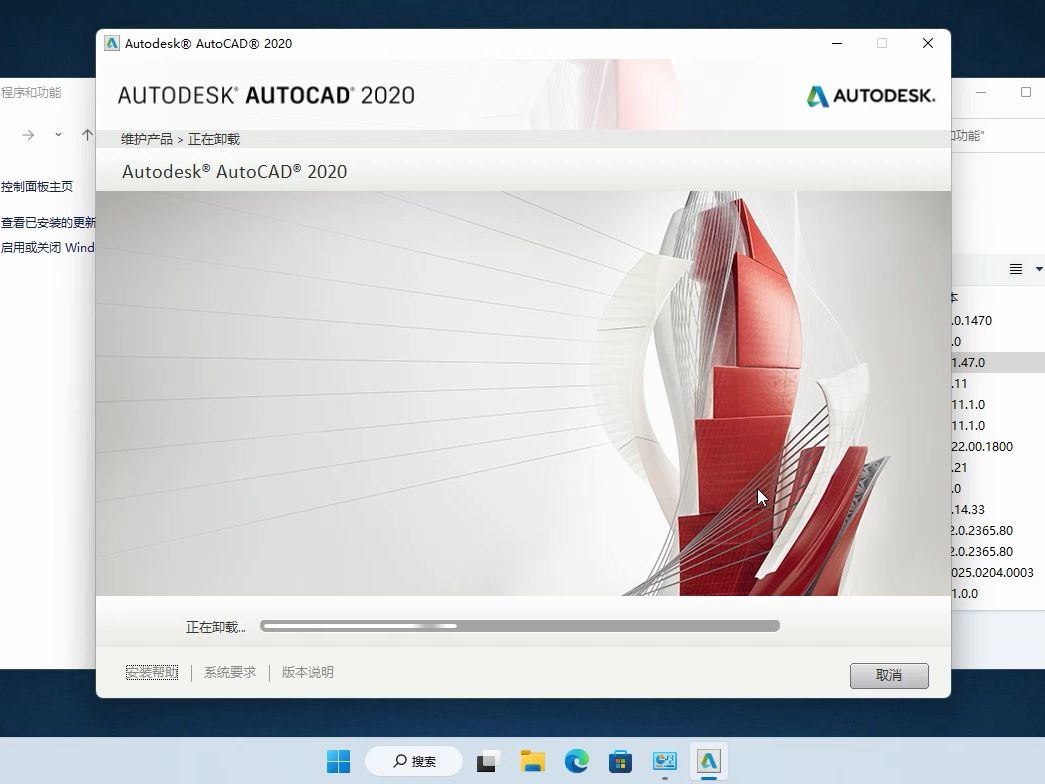
Task: Click the AutoCAD icon in title bar
Action: (x=112, y=43)
